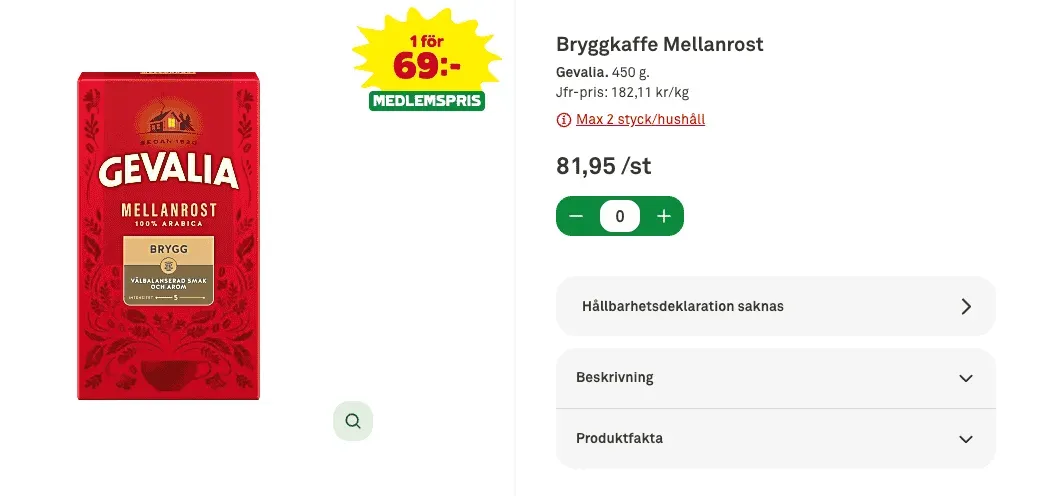
Task: Click the right chevron on Hållbarhetsdeklaration row
Action: pos(965,306)
